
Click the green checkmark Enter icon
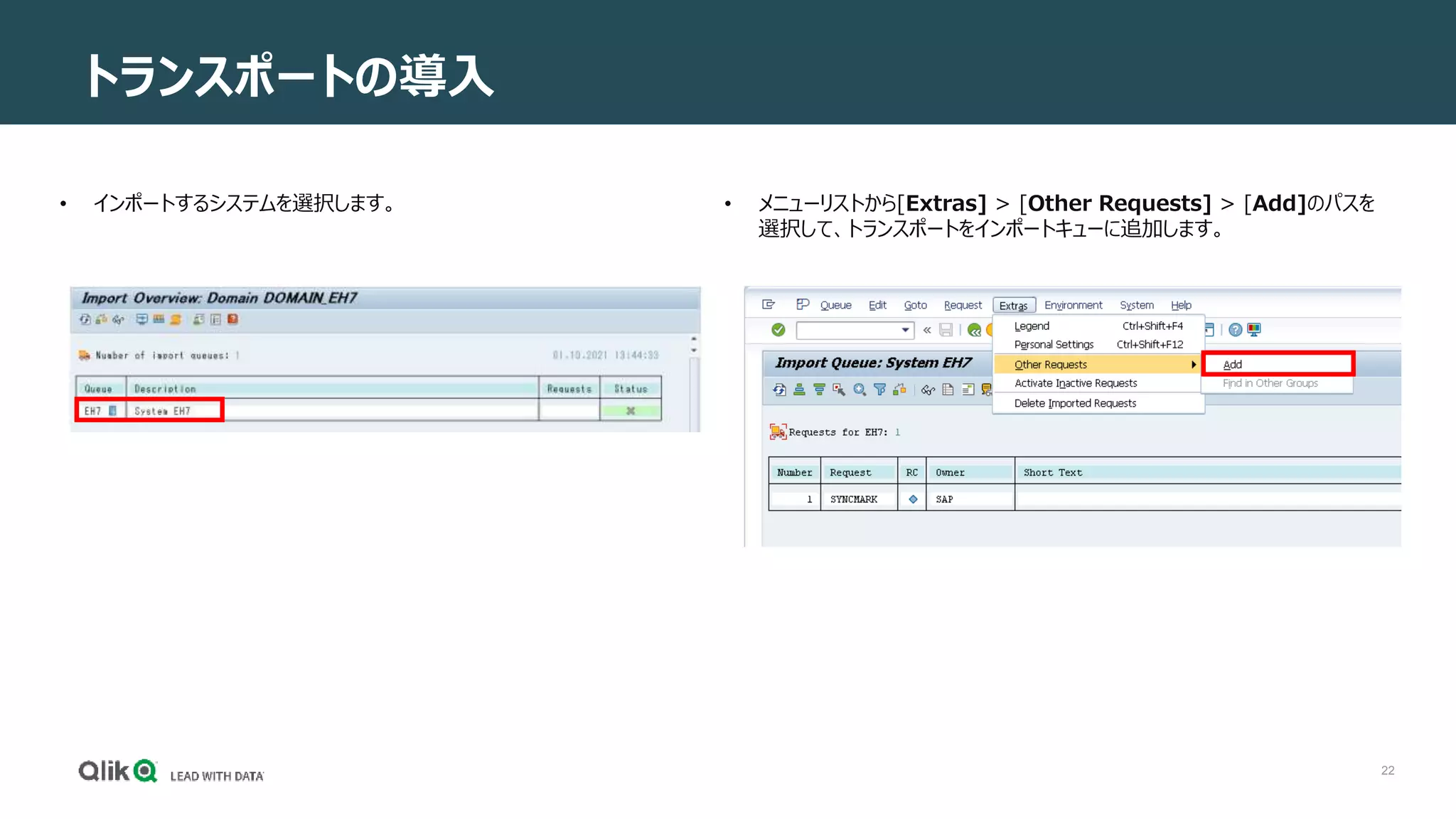tap(778, 330)
